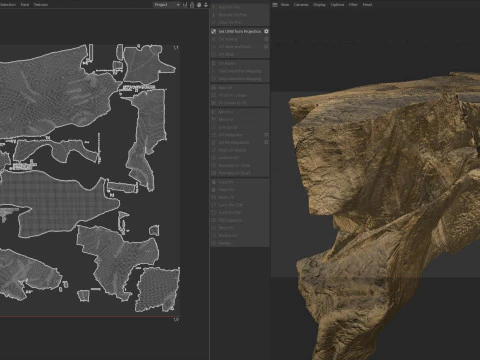Viewport: 480px width, 360px height.
Task: Open settings gear for Set UVW from Projection
Action: click(x=266, y=31)
